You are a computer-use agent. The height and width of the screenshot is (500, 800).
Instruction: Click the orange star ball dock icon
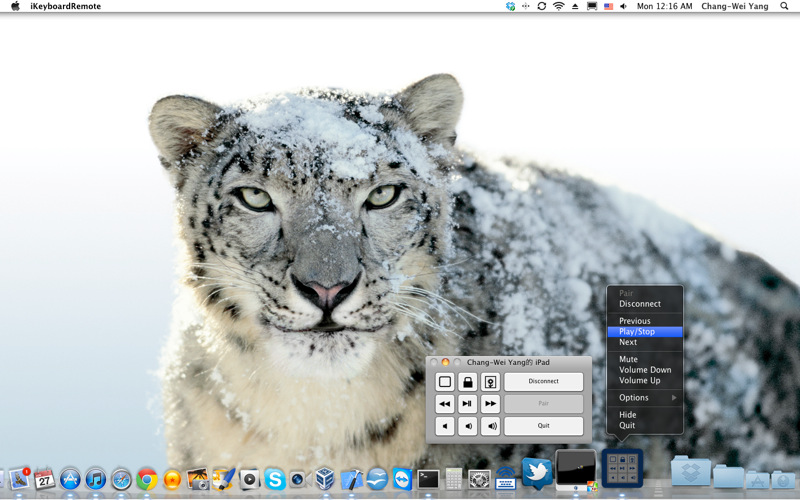point(172,480)
